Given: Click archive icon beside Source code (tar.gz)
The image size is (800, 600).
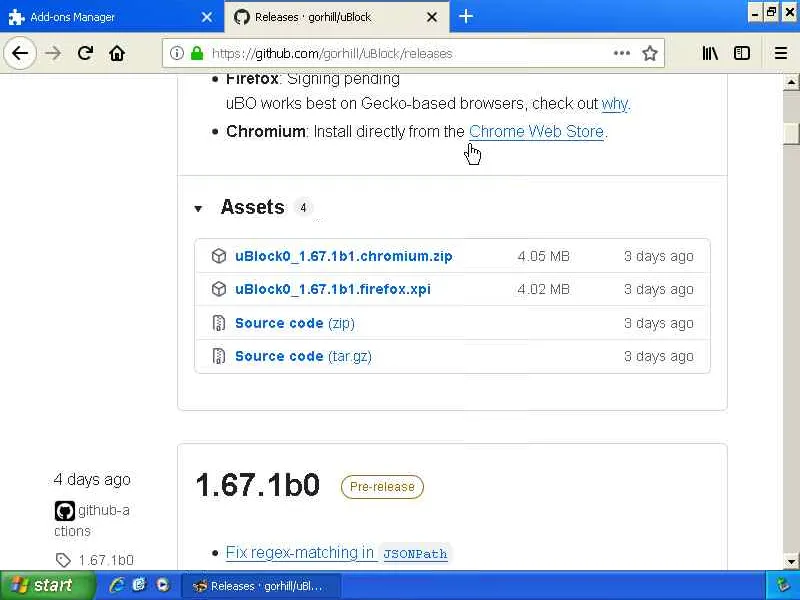Looking at the screenshot, I should (x=218, y=356).
